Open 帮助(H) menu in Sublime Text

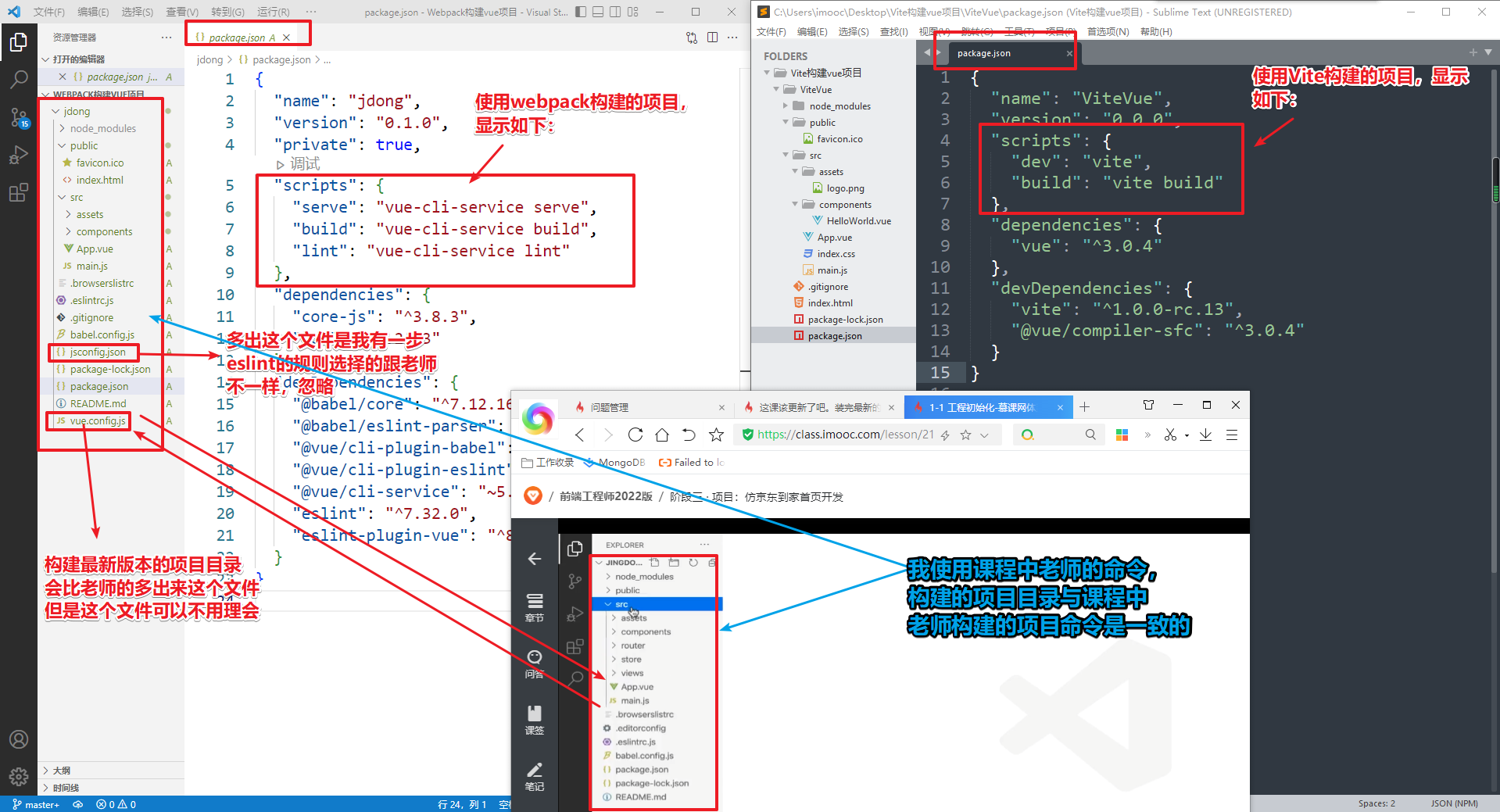1156,31
